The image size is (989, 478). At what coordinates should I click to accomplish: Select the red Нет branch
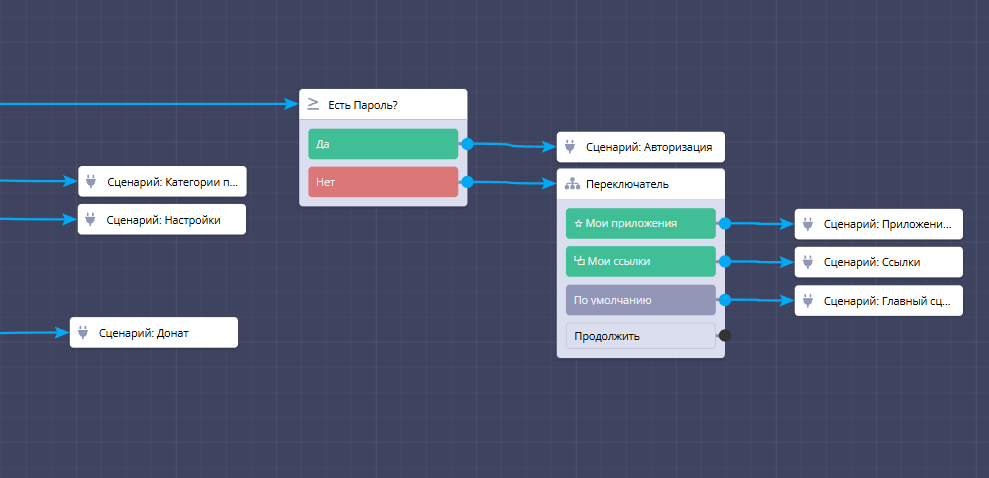point(382,182)
